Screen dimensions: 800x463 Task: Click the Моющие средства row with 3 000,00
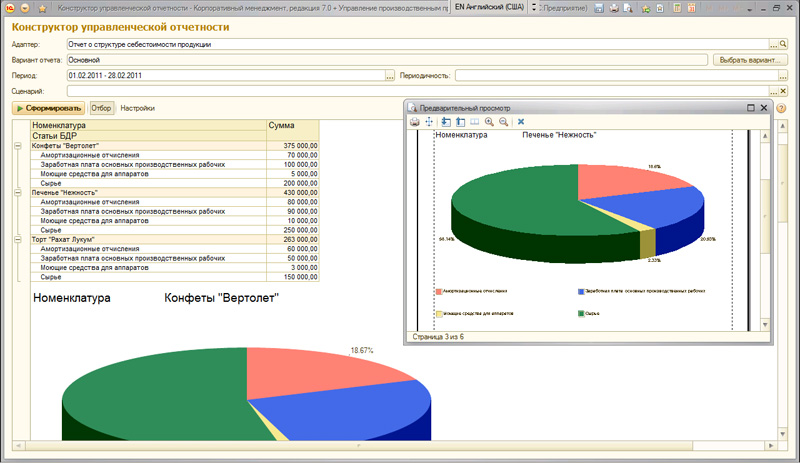click(175, 267)
